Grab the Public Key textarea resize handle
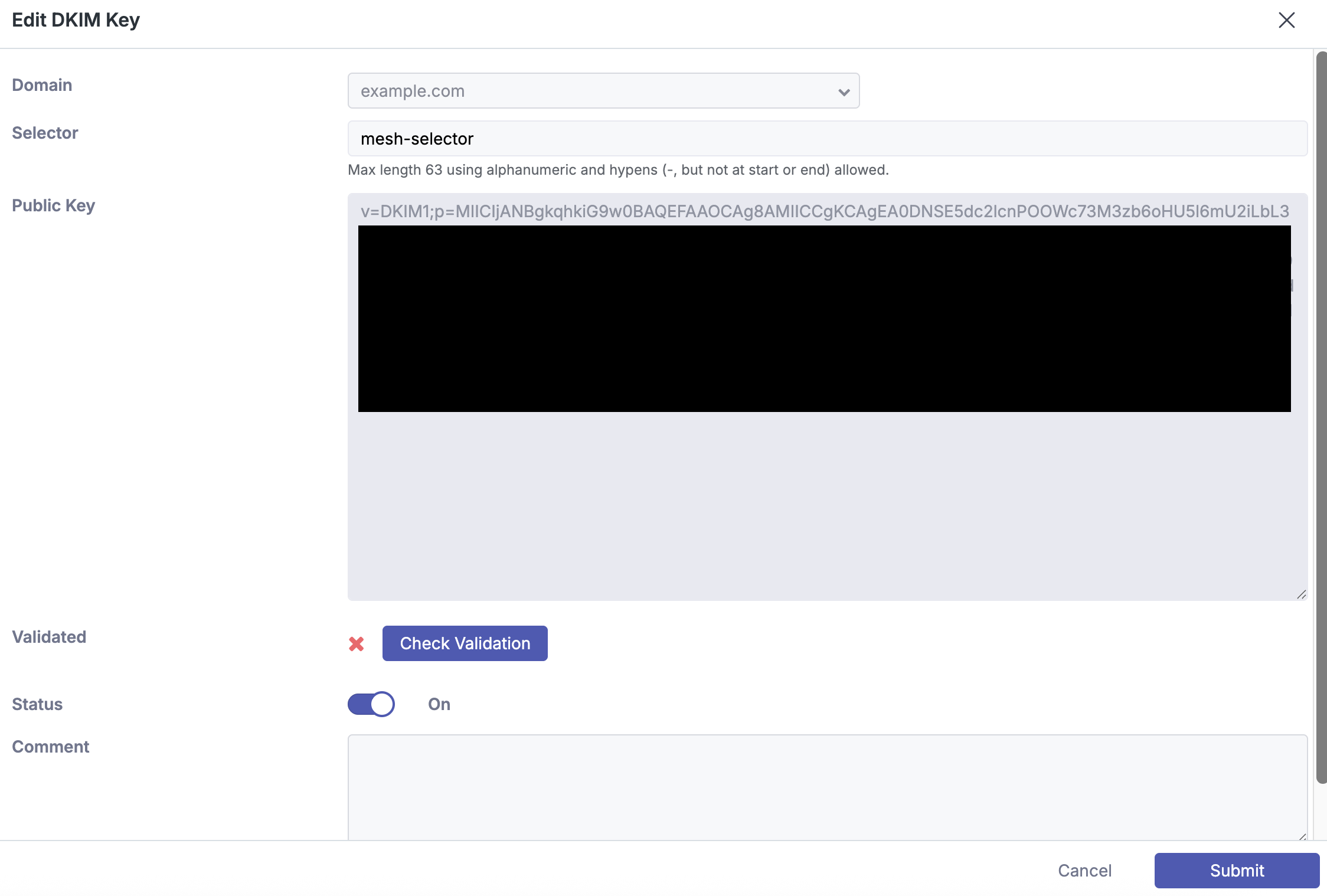This screenshot has width=1327, height=896. coord(1301,594)
